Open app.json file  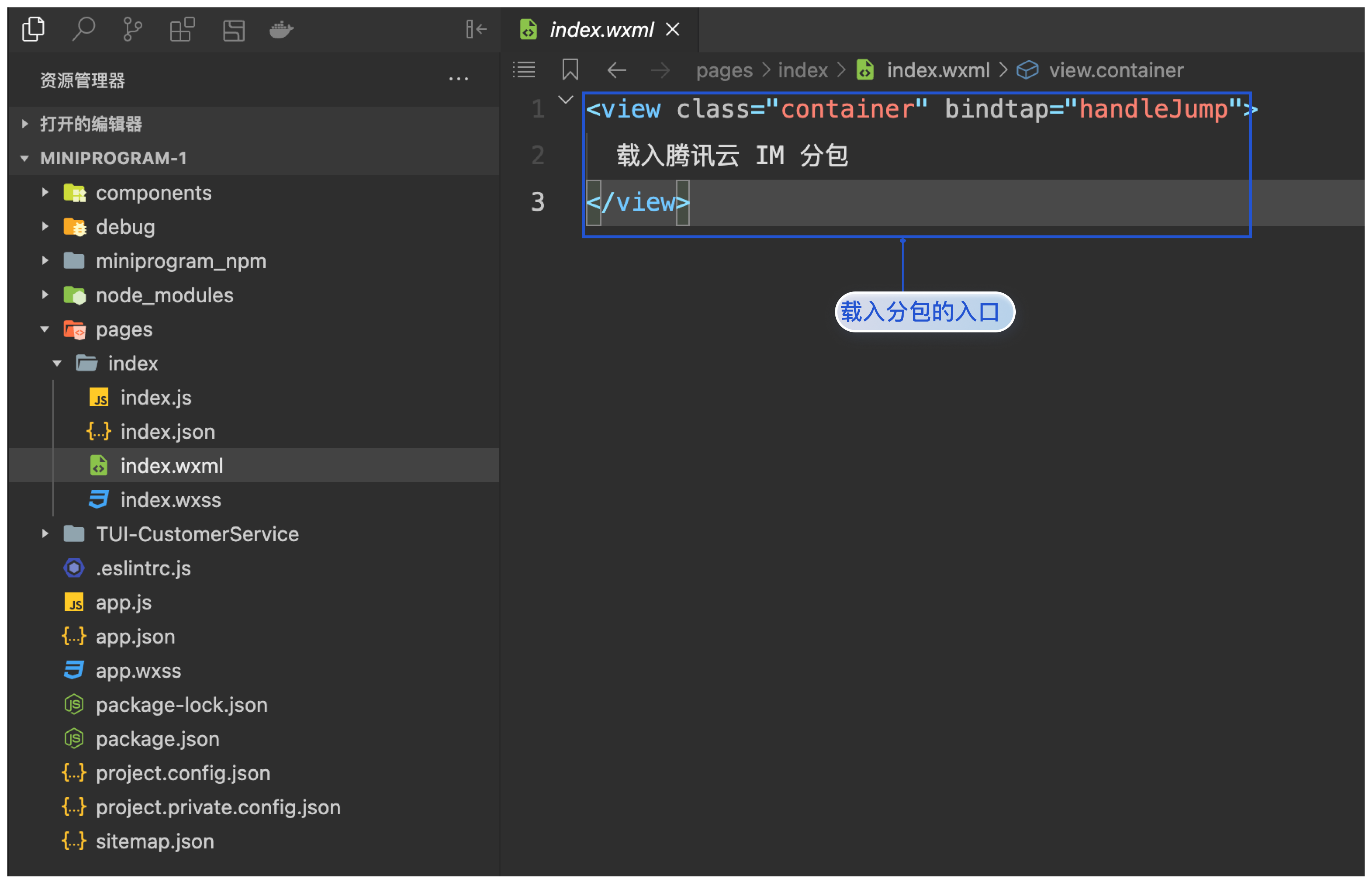coord(254,636)
